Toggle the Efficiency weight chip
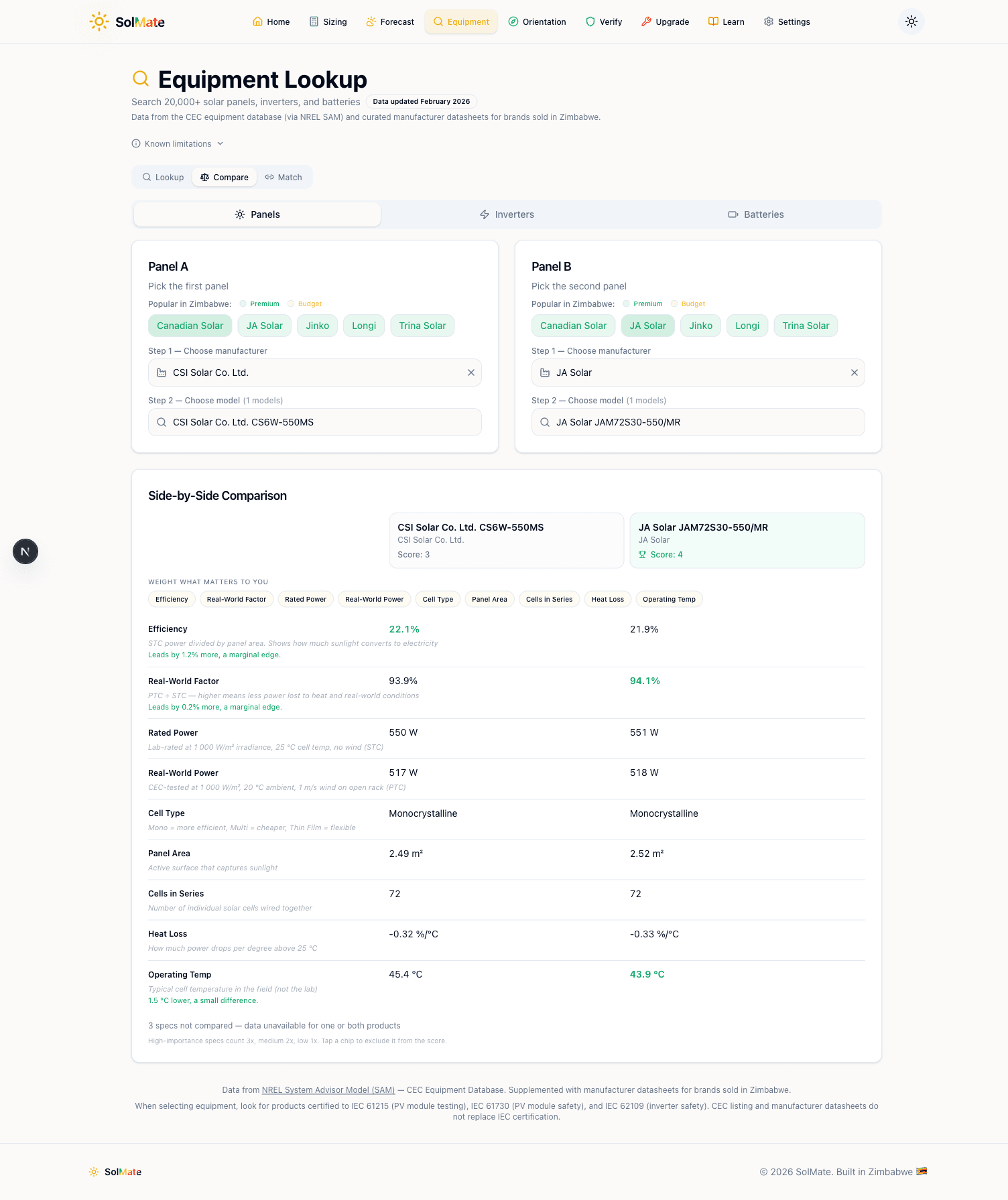The image size is (1008, 1200). [172, 599]
